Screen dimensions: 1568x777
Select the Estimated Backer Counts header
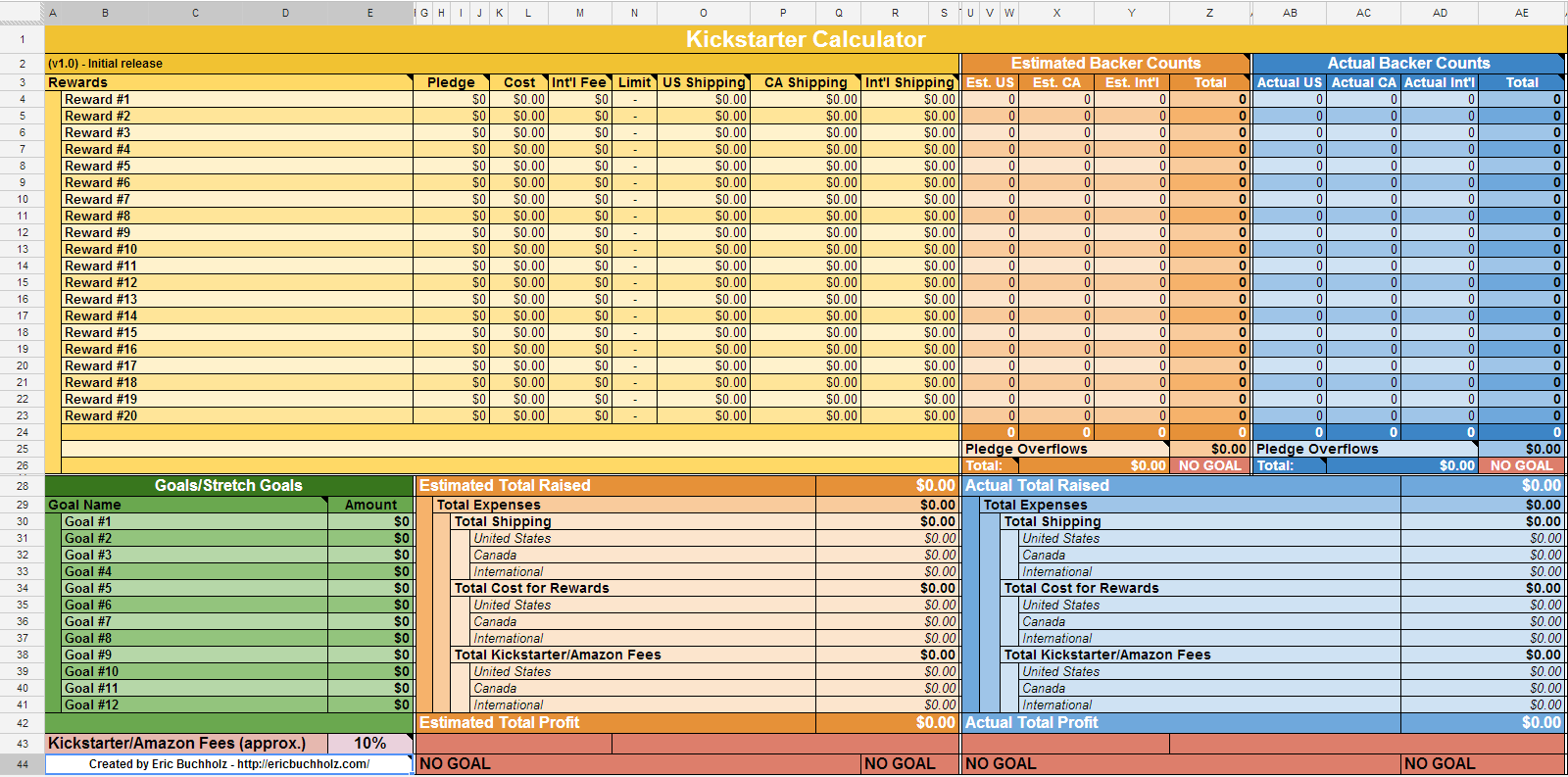click(x=1105, y=64)
